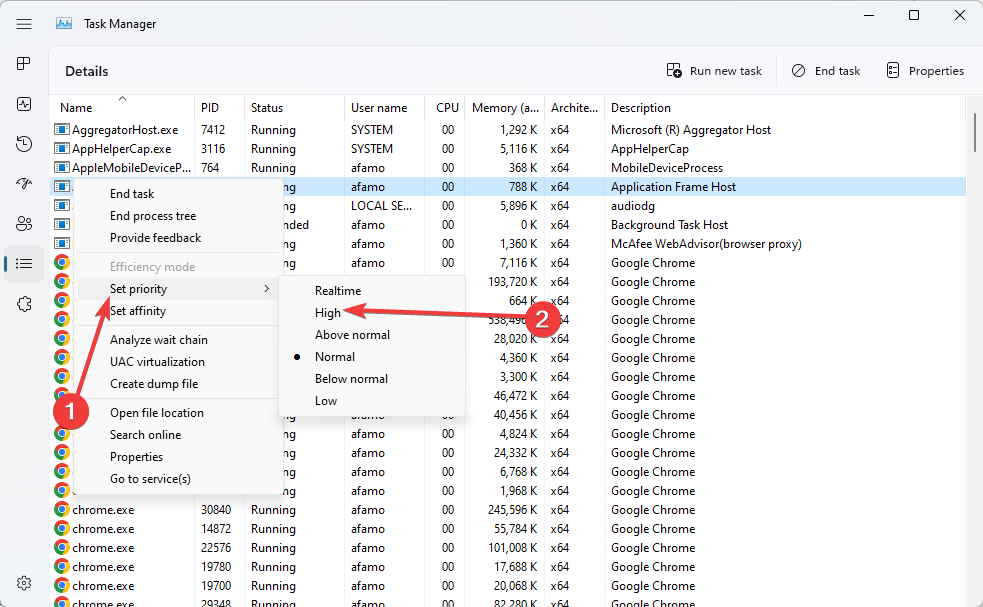The width and height of the screenshot is (983, 607).
Task: Select Normal priority option
Action: coord(372,357)
